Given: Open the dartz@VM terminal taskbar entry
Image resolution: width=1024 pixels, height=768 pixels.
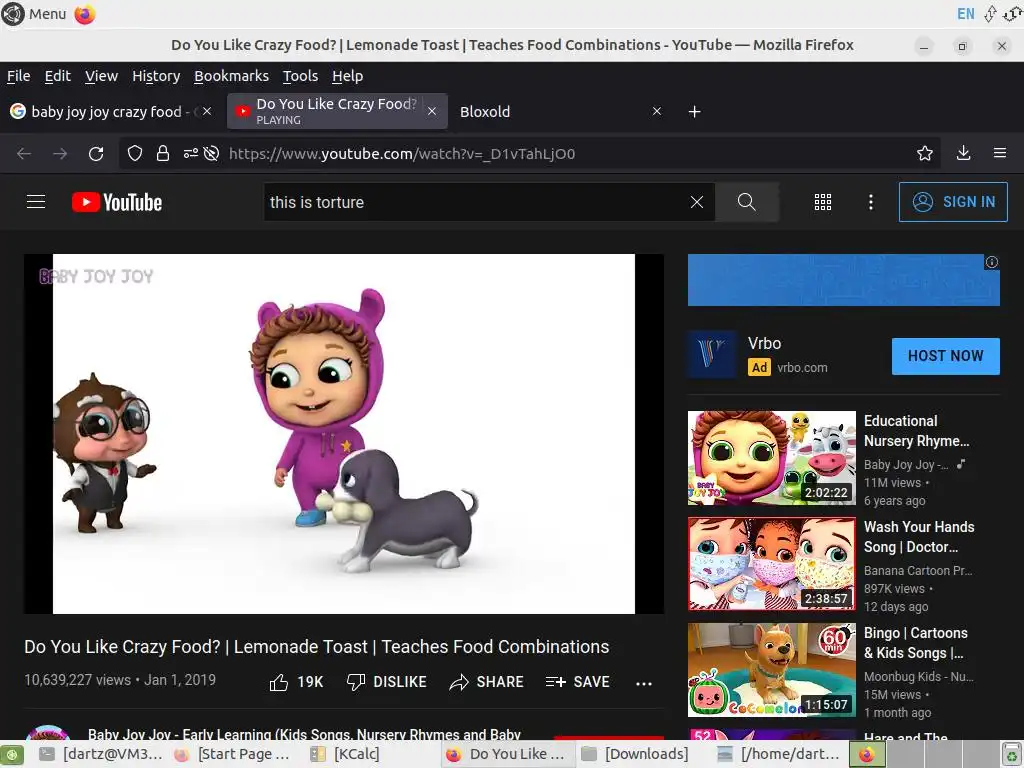Looking at the screenshot, I should pos(101,754).
